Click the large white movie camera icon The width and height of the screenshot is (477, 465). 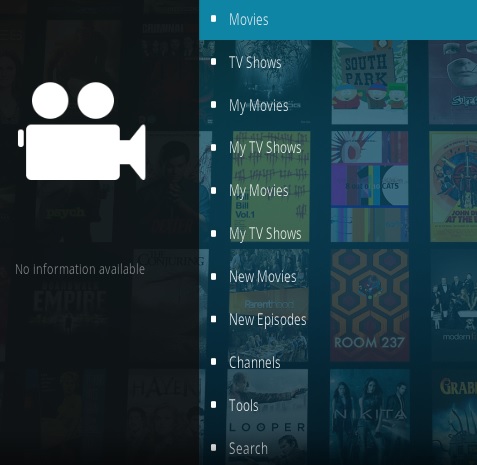[82, 131]
